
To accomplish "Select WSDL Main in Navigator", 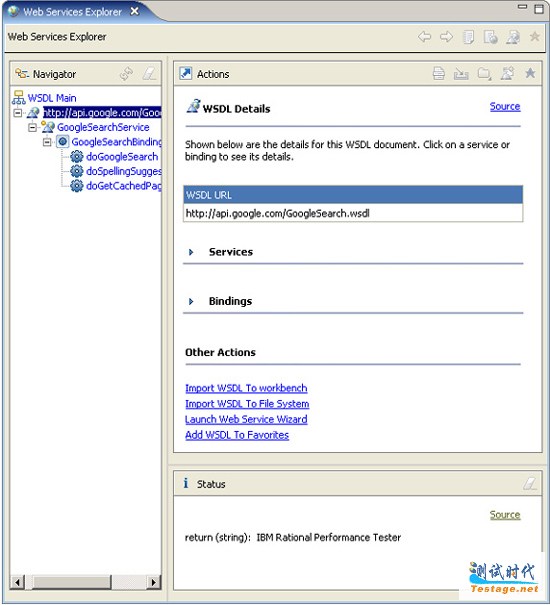I will (52, 98).
